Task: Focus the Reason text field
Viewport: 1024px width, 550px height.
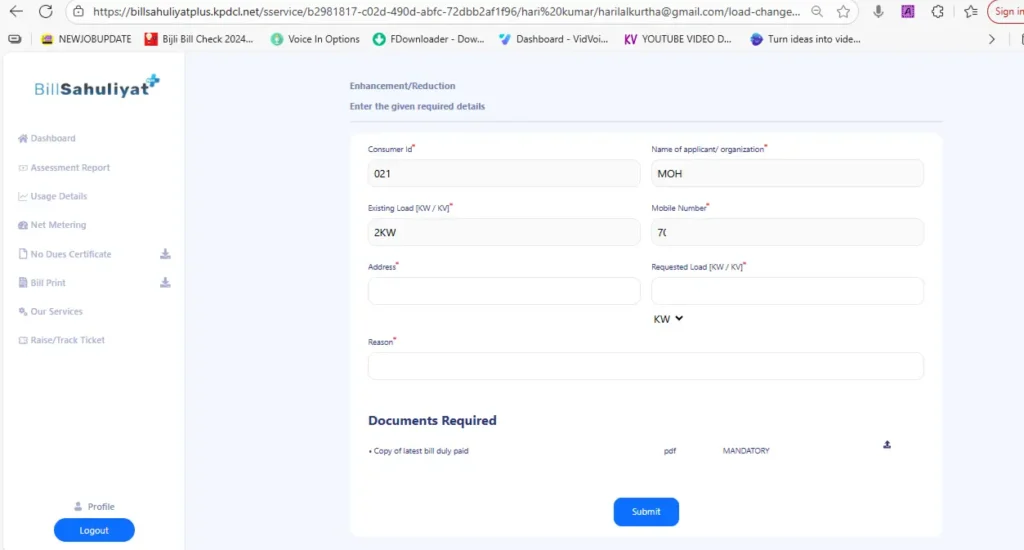Action: click(x=645, y=366)
